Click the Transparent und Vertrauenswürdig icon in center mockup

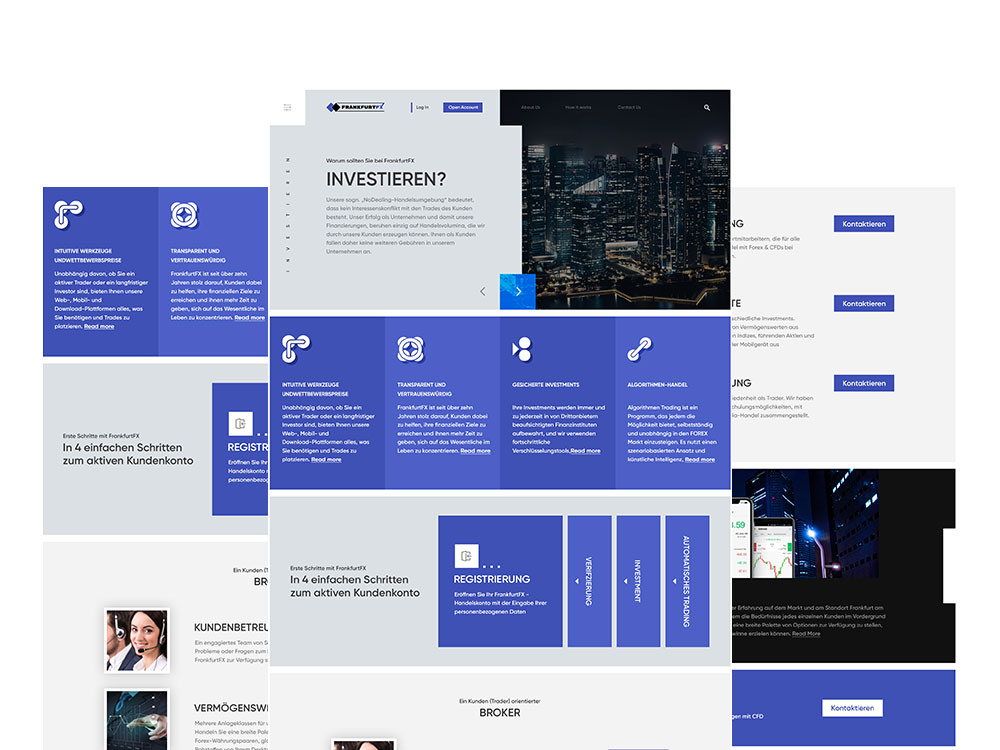coord(411,349)
